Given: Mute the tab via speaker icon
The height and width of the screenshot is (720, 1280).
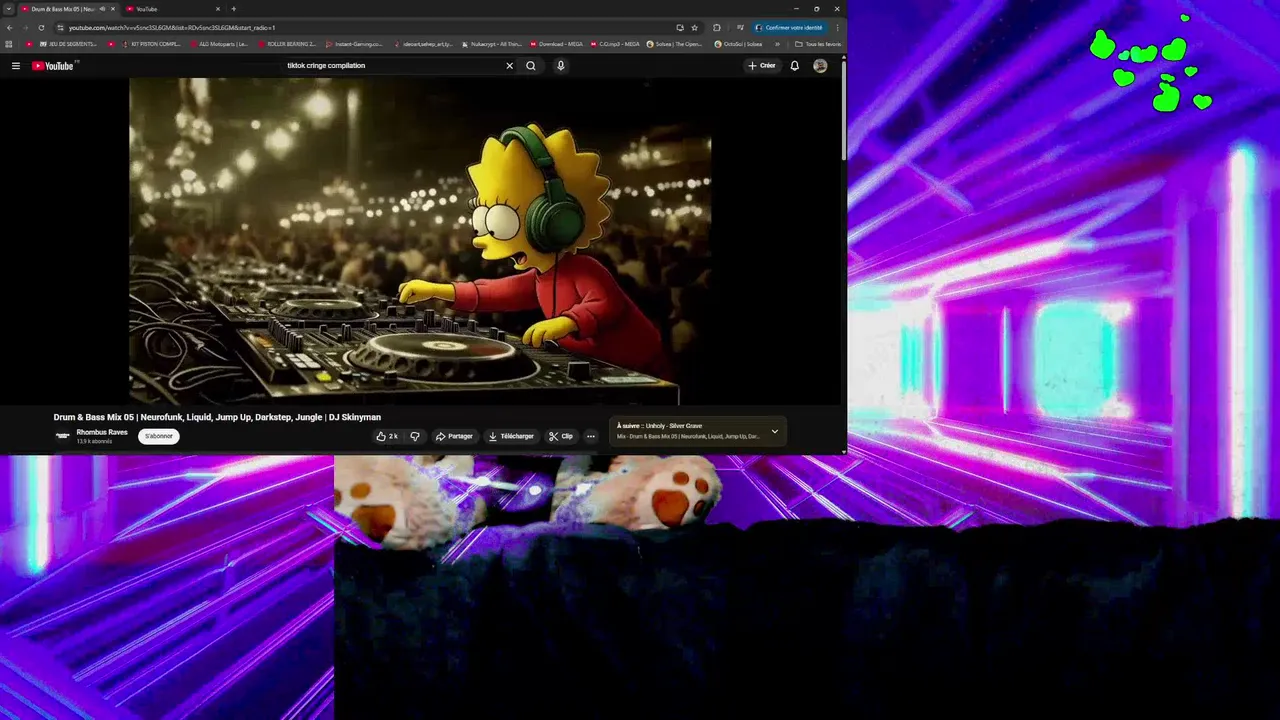Looking at the screenshot, I should point(102,9).
